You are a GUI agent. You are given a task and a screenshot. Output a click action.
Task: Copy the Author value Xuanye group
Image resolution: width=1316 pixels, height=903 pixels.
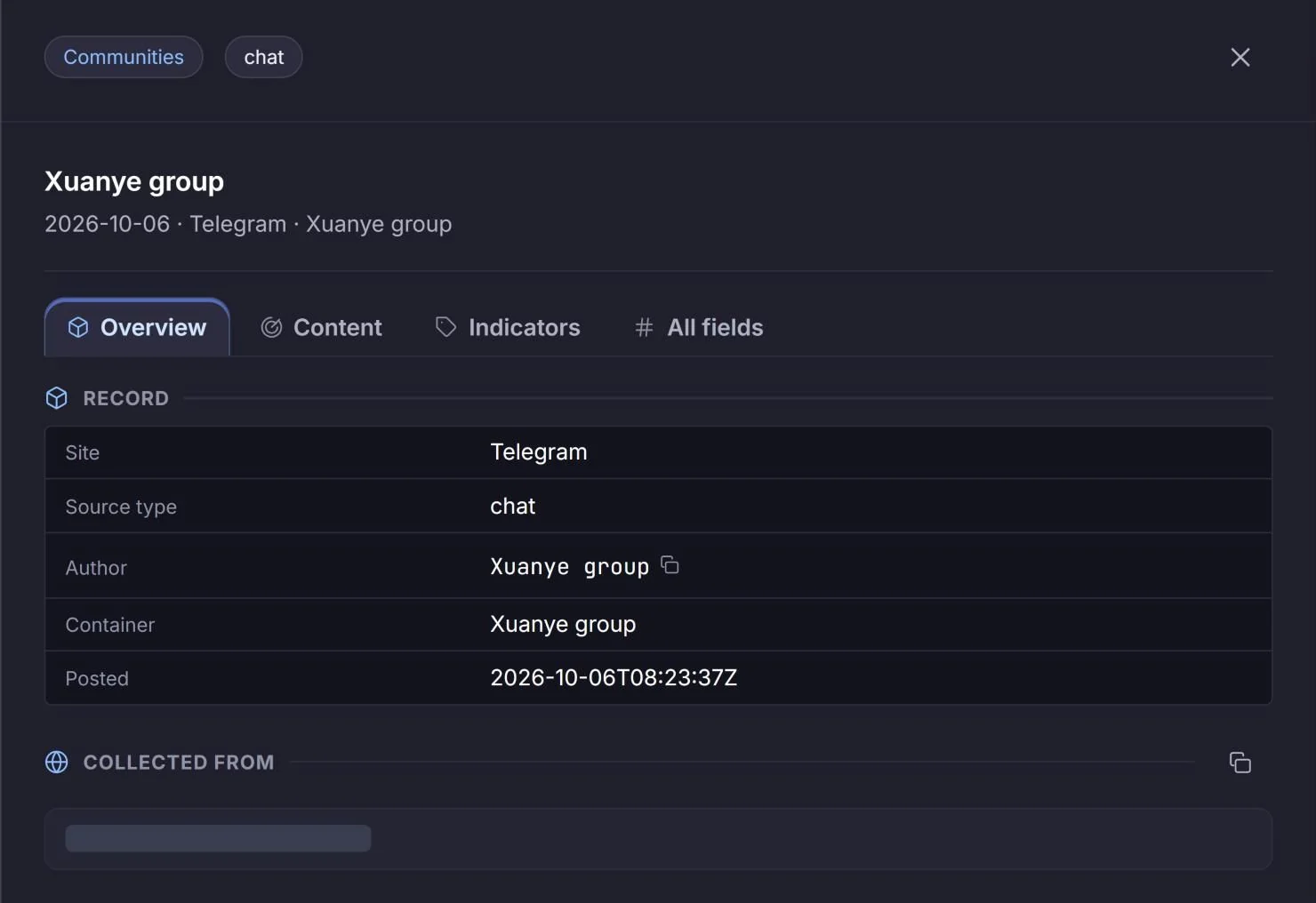pos(670,565)
